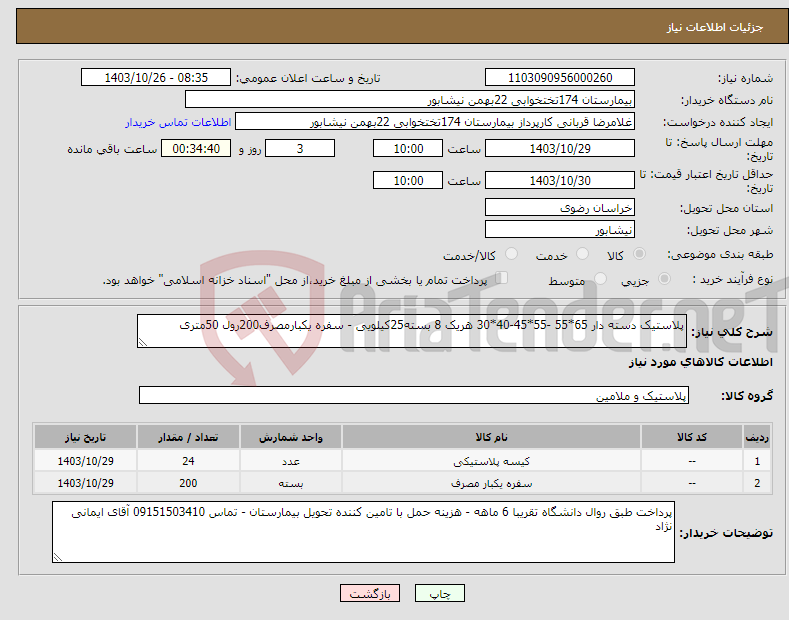The image size is (789, 620).
Task: Click the need date of کیسه پلاستیکی row
Action: tap(86, 461)
